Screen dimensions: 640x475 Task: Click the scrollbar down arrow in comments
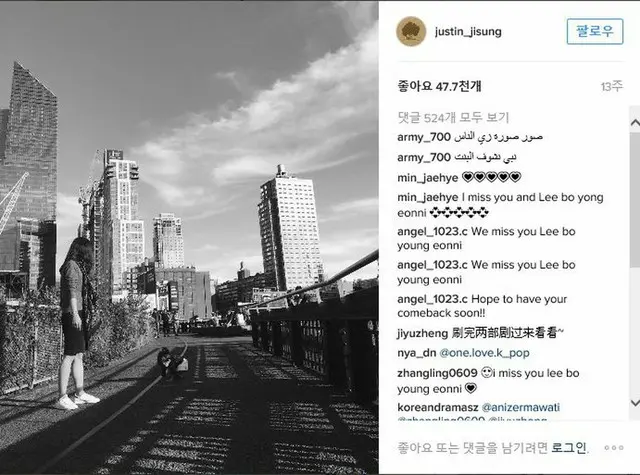click(635, 403)
